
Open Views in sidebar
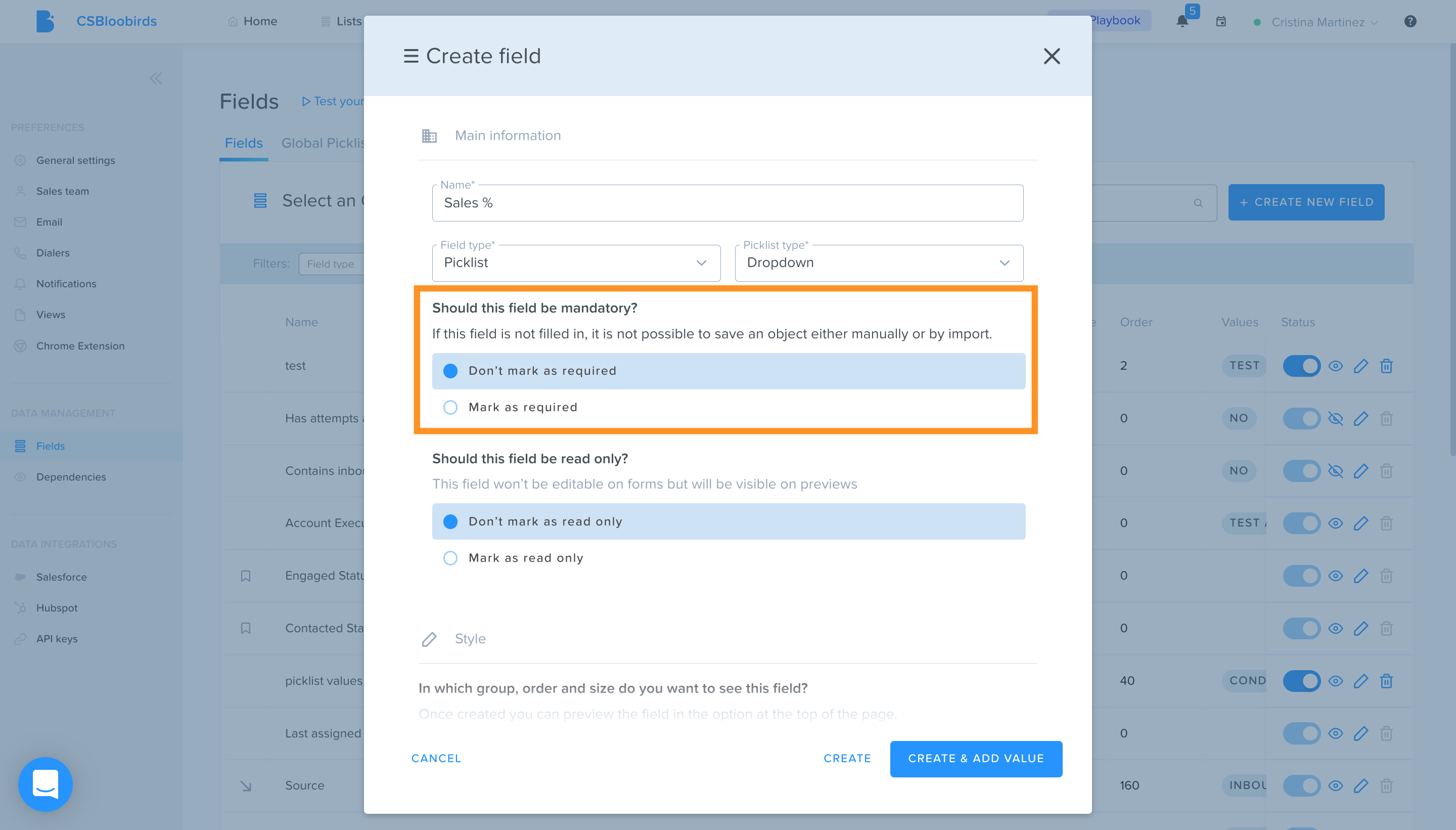50,315
